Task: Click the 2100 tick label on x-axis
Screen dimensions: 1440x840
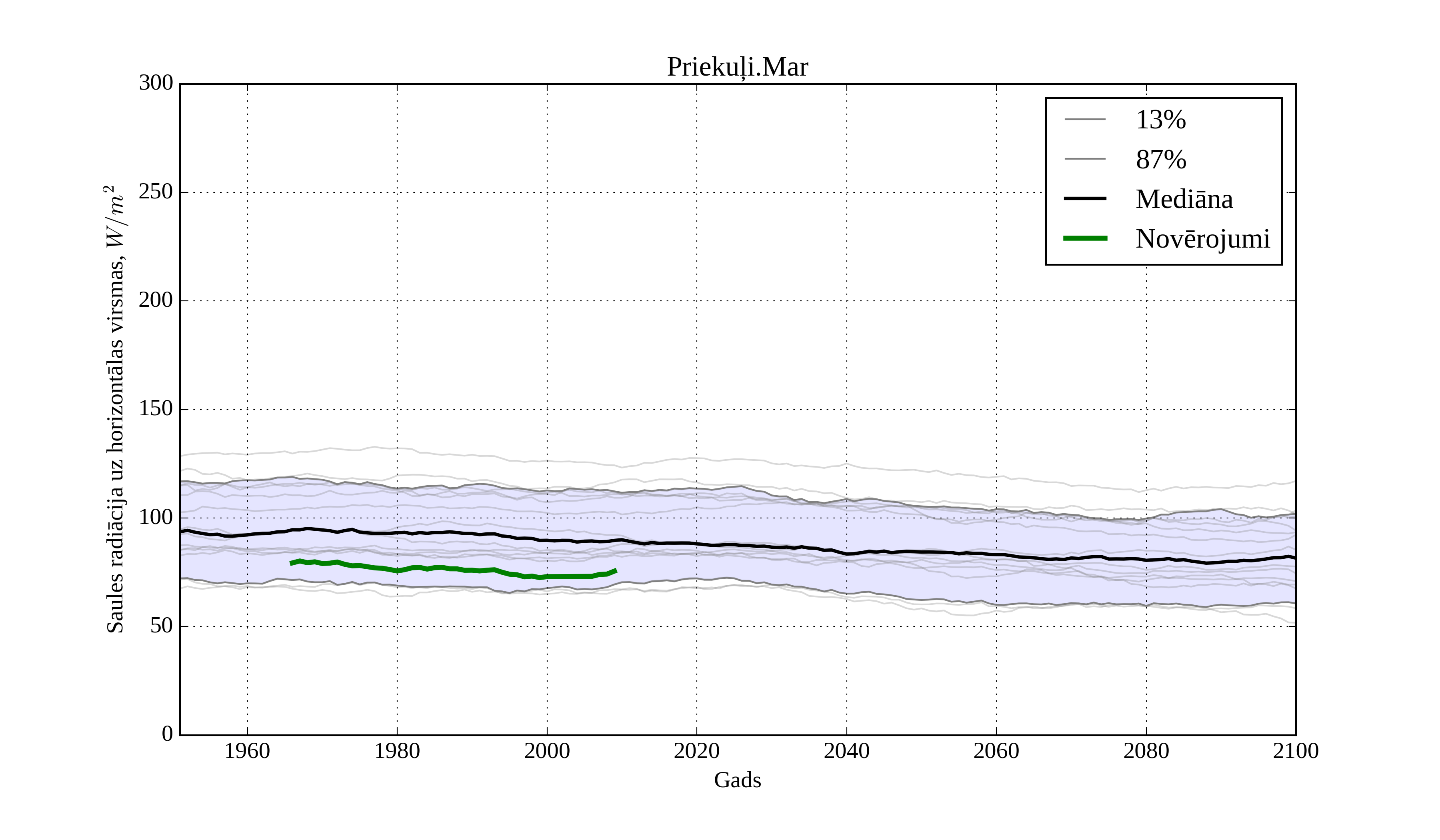Action: [x=1296, y=751]
